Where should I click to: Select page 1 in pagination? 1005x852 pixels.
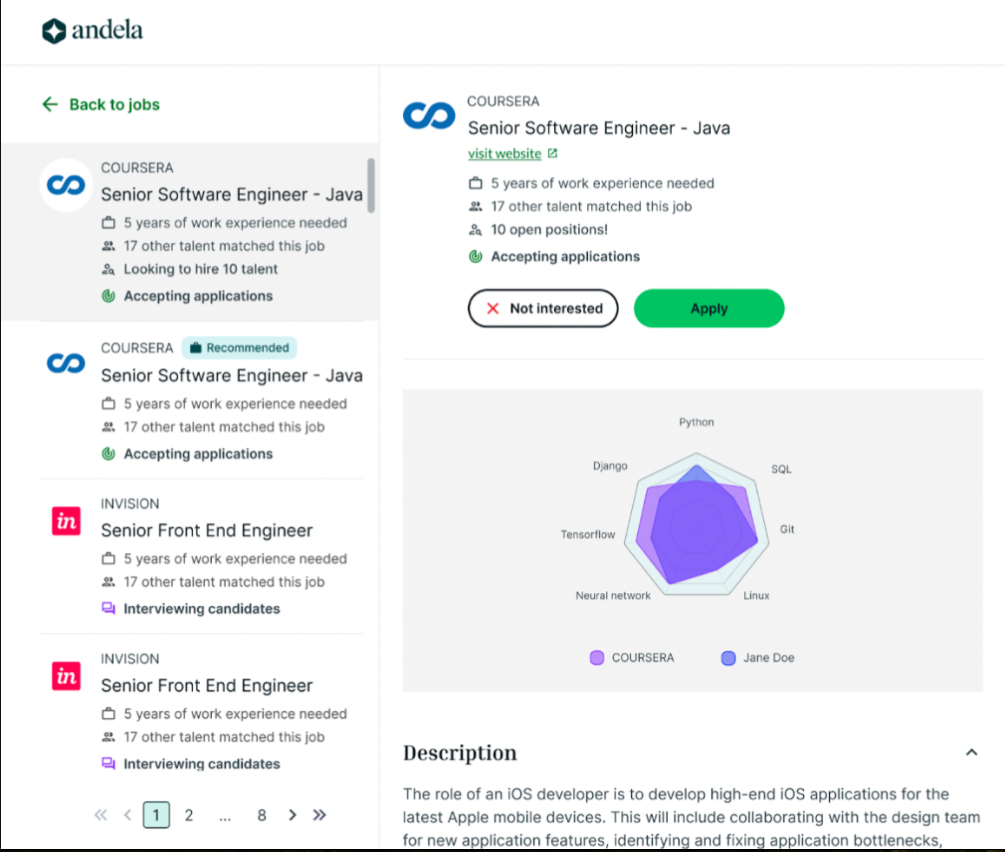click(x=156, y=815)
